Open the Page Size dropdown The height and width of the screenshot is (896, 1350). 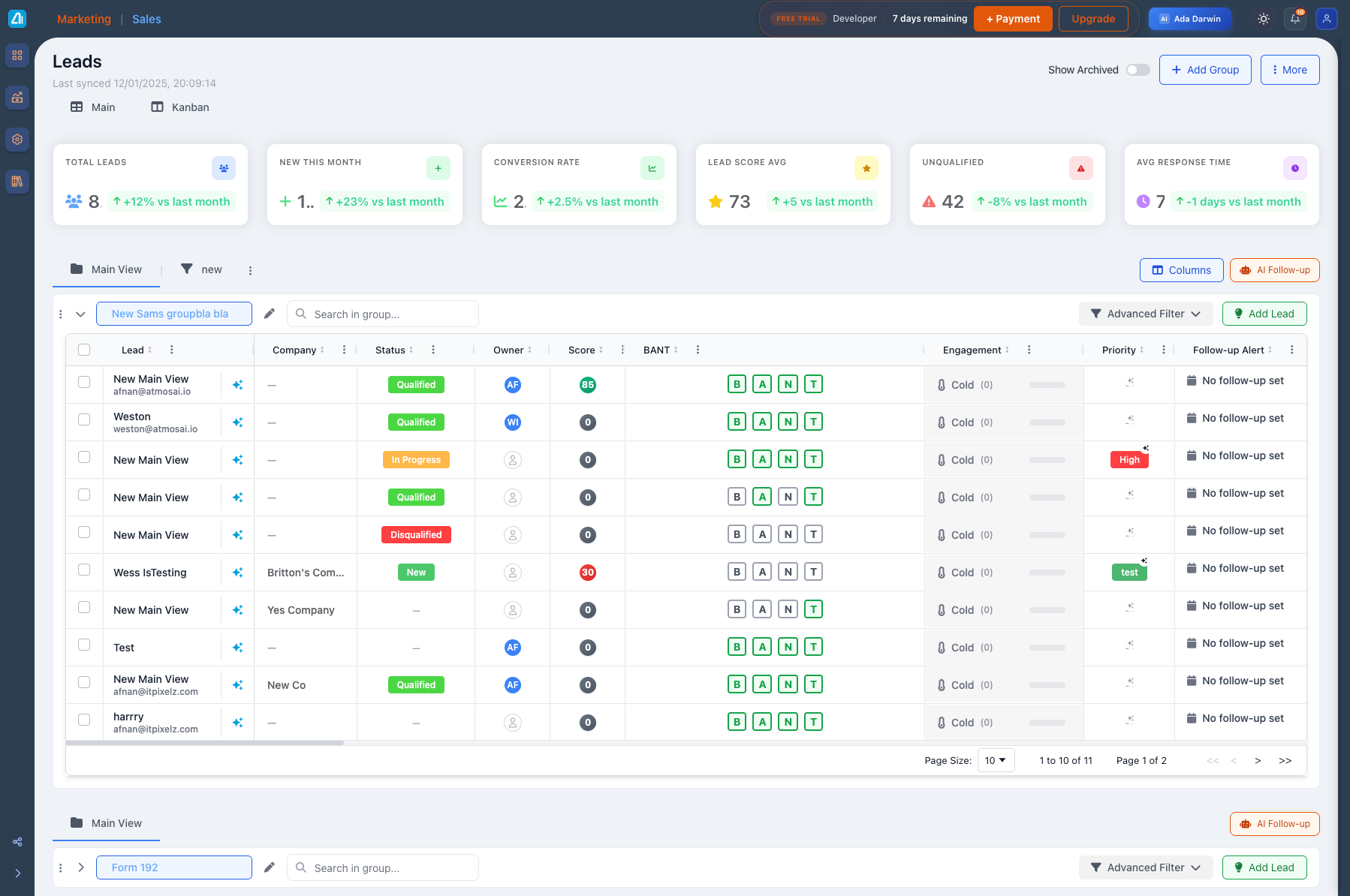[996, 760]
